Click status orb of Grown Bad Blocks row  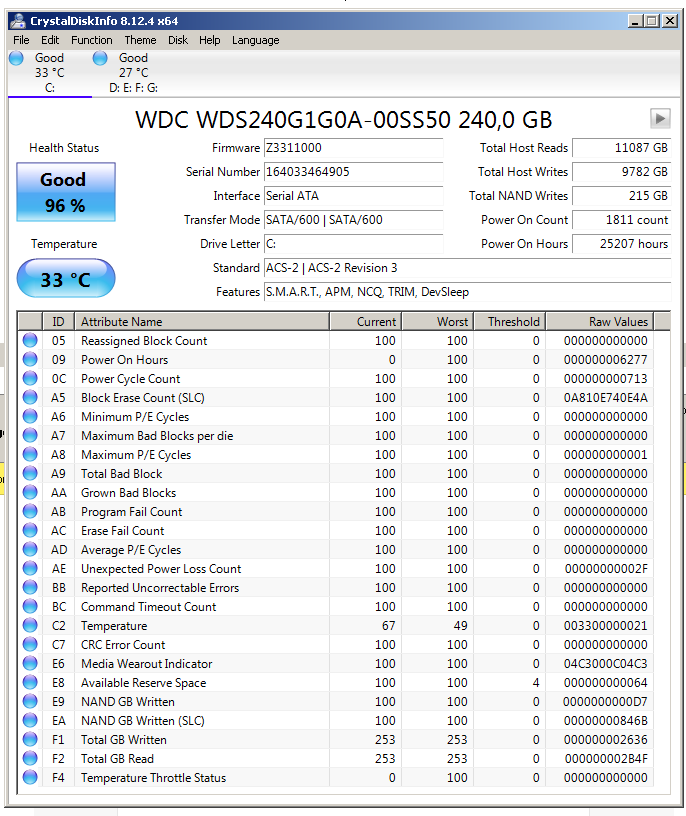30,492
